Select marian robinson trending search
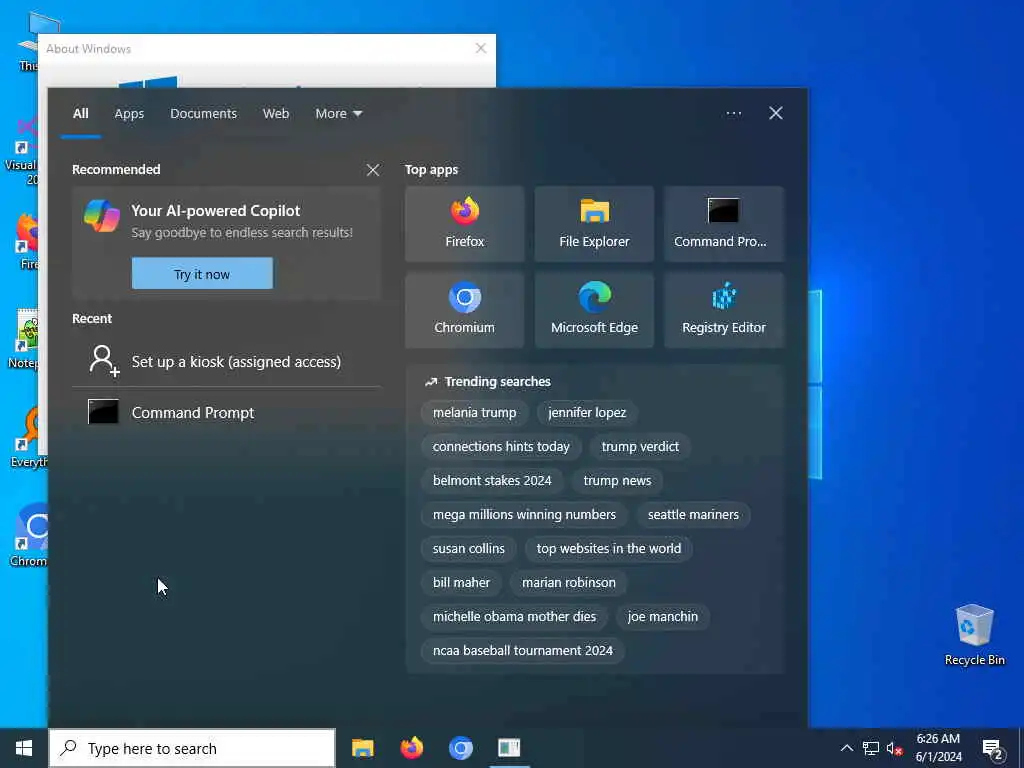The height and width of the screenshot is (768, 1024). tap(568, 583)
